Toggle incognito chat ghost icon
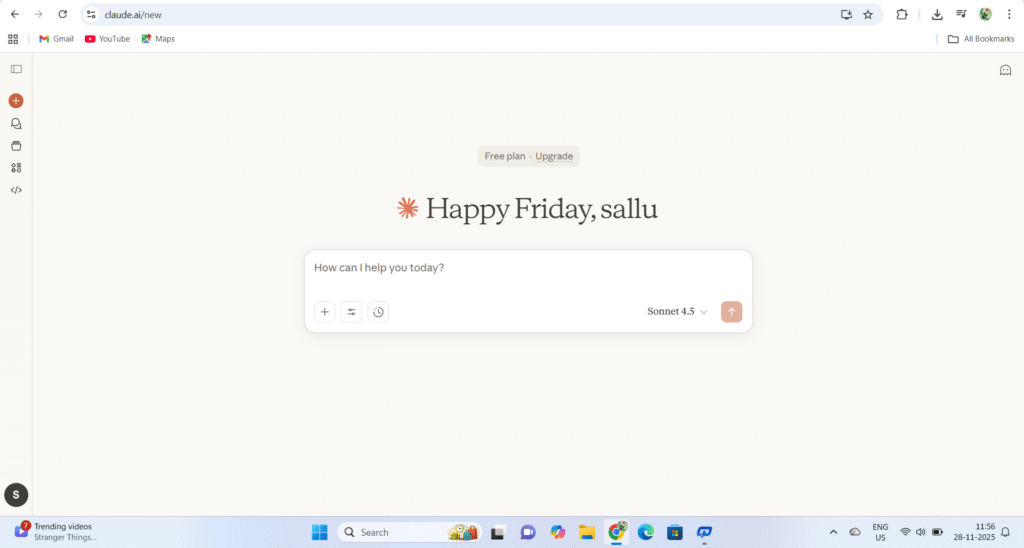1024x548 pixels. click(x=1005, y=70)
